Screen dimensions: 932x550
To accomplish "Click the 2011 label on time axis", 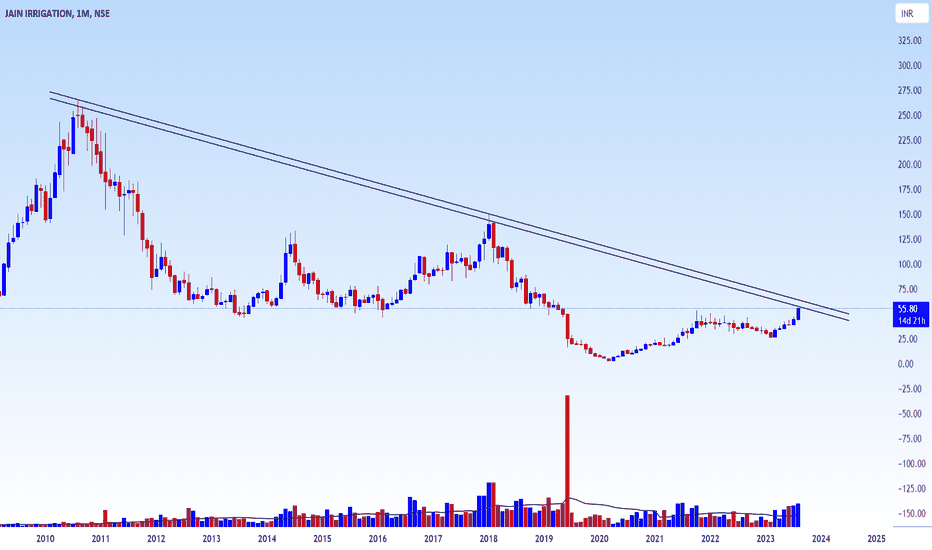I will [x=100, y=539].
